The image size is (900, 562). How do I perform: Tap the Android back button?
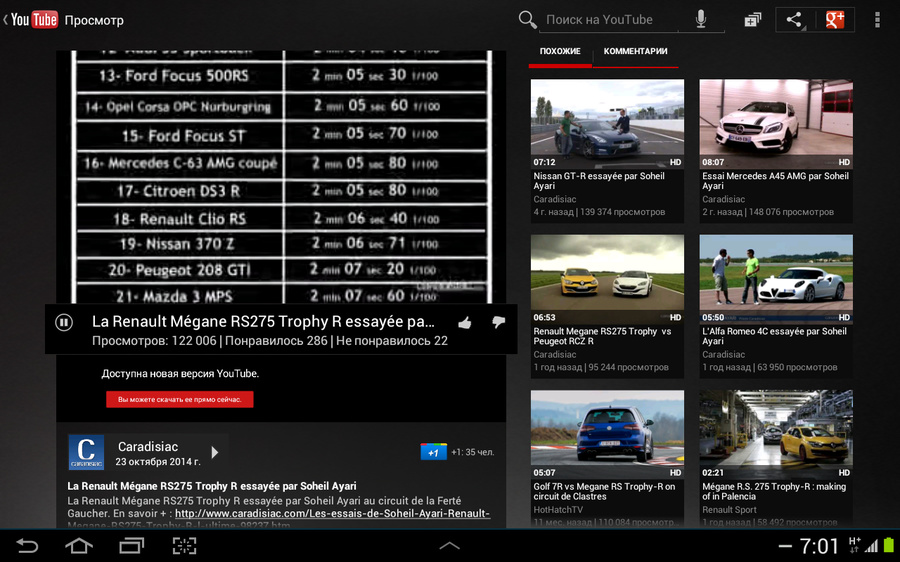[x=27, y=545]
